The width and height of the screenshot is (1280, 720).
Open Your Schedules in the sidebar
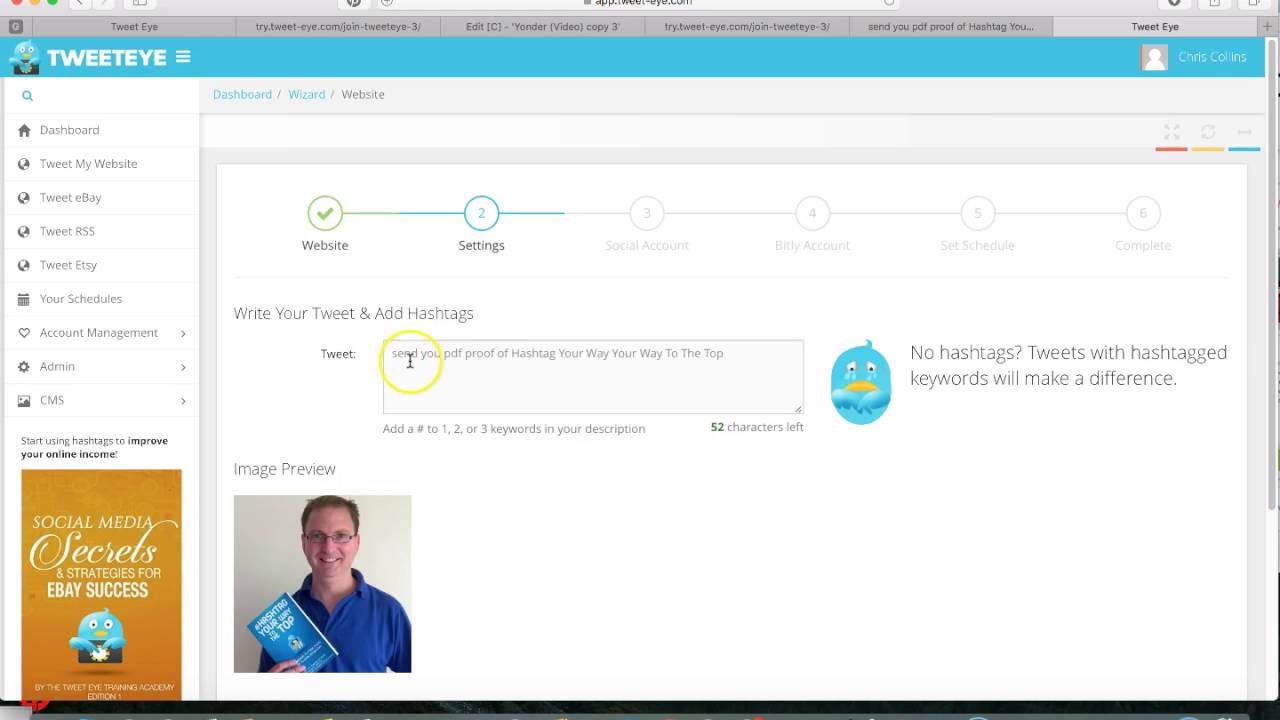click(102, 299)
